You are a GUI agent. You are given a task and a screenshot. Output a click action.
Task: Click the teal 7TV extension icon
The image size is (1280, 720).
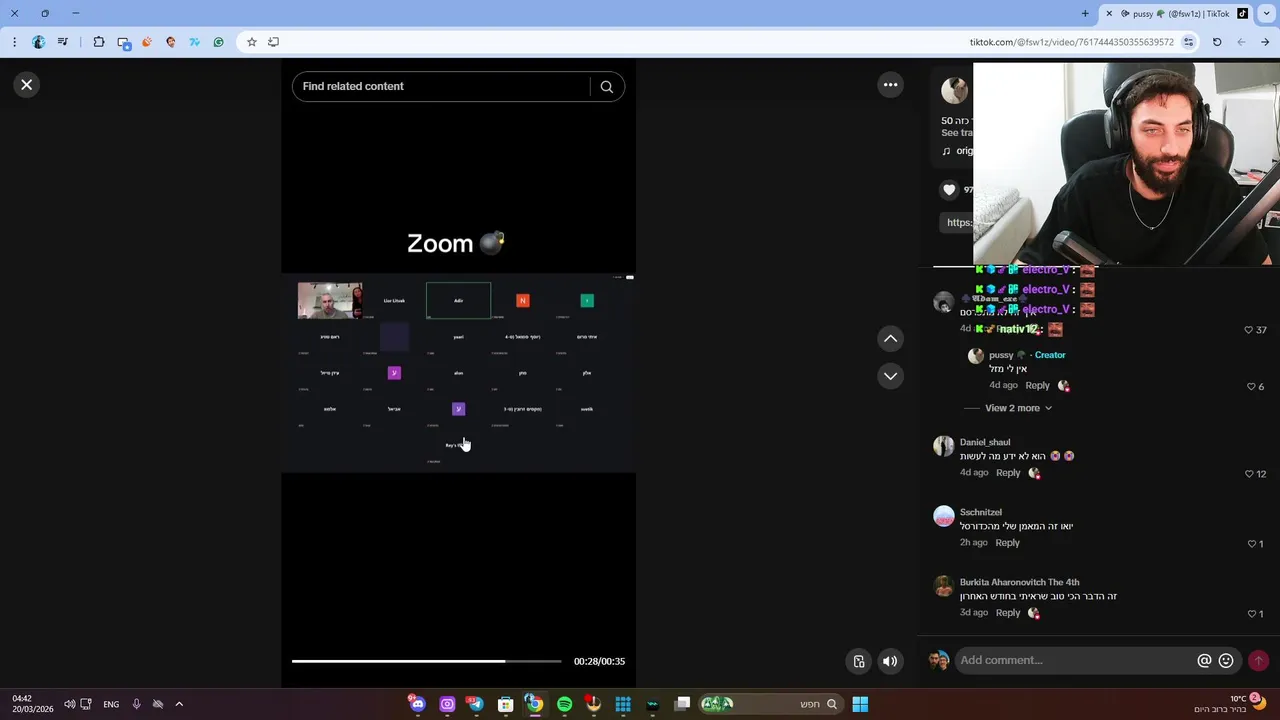[194, 42]
